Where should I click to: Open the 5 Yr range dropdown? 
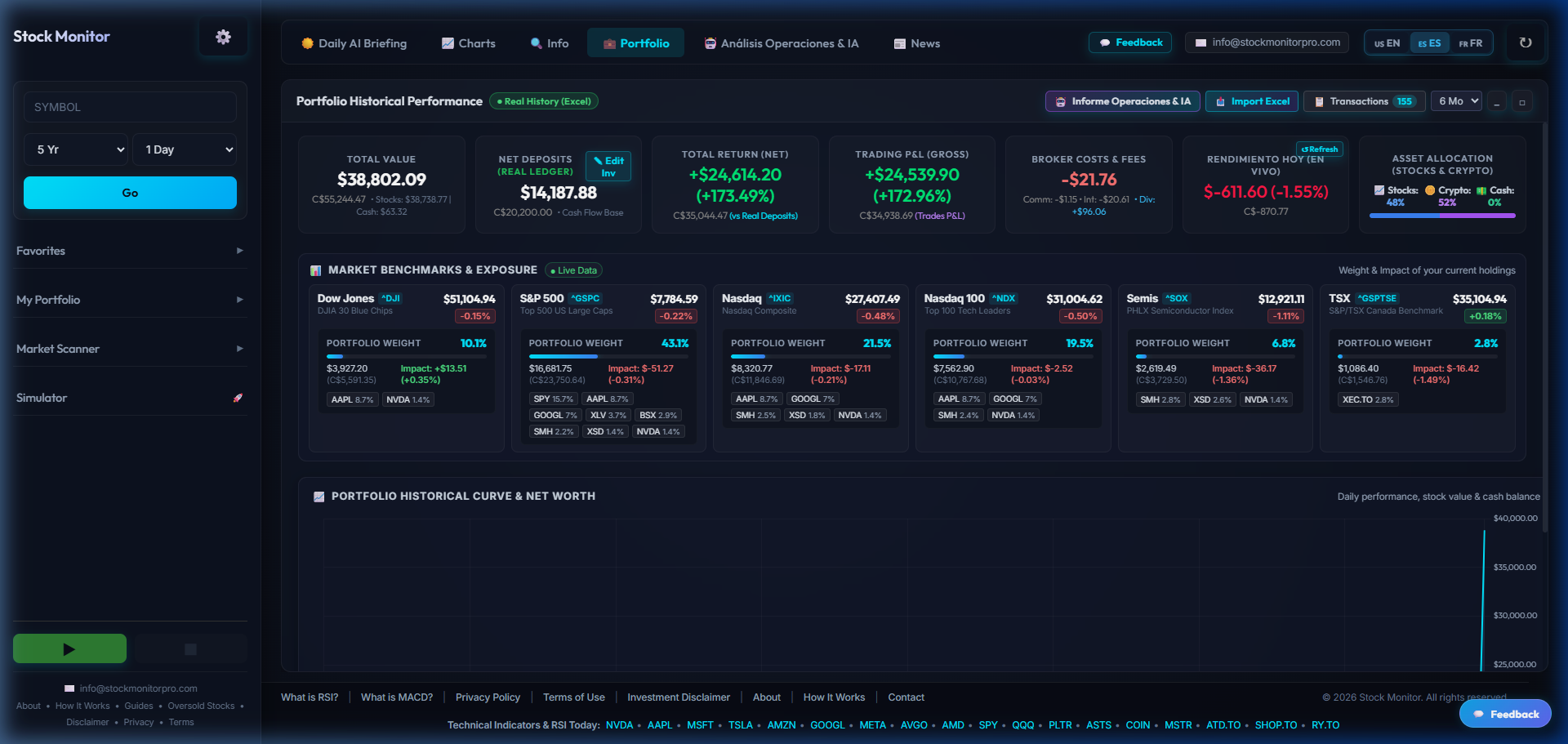tap(76, 149)
